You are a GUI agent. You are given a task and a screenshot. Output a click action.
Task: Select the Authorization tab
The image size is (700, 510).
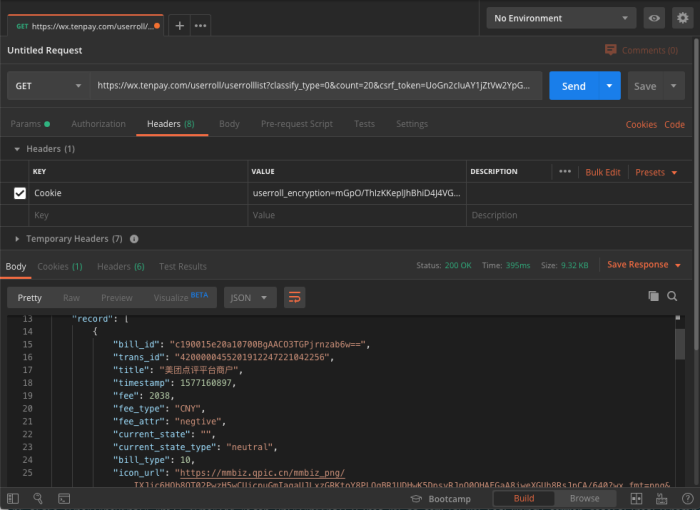point(98,124)
